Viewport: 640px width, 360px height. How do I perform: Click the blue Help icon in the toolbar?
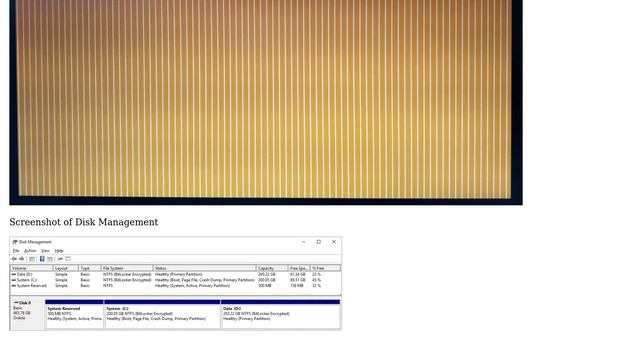[x=42, y=259]
